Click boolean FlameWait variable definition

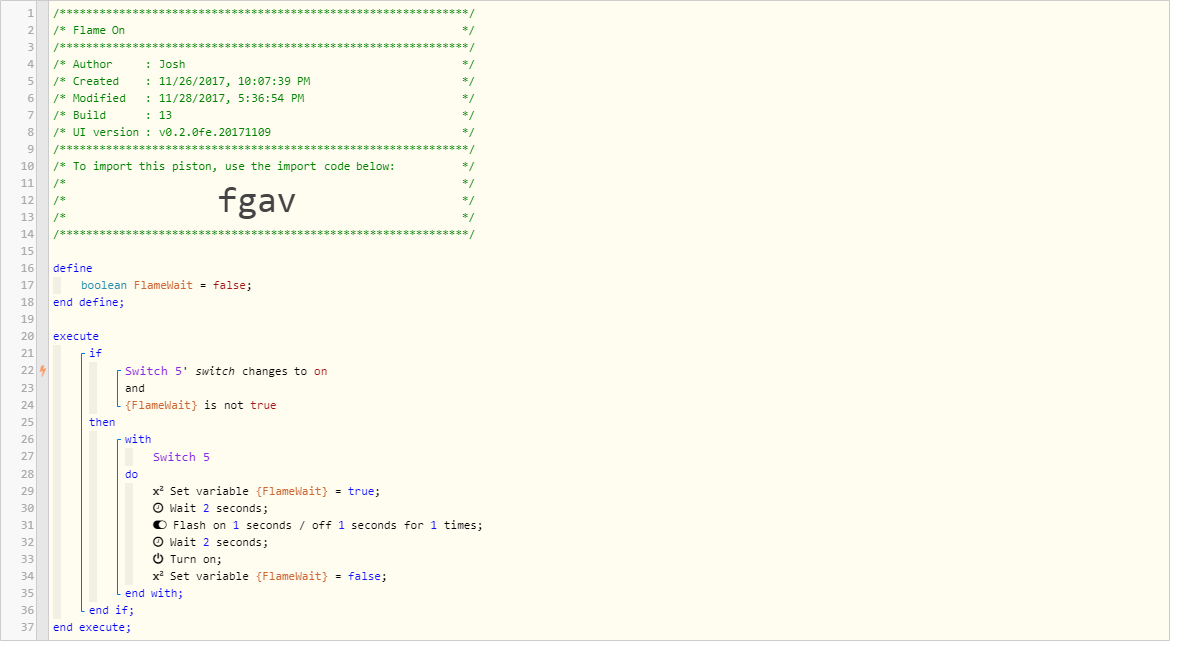[x=166, y=285]
